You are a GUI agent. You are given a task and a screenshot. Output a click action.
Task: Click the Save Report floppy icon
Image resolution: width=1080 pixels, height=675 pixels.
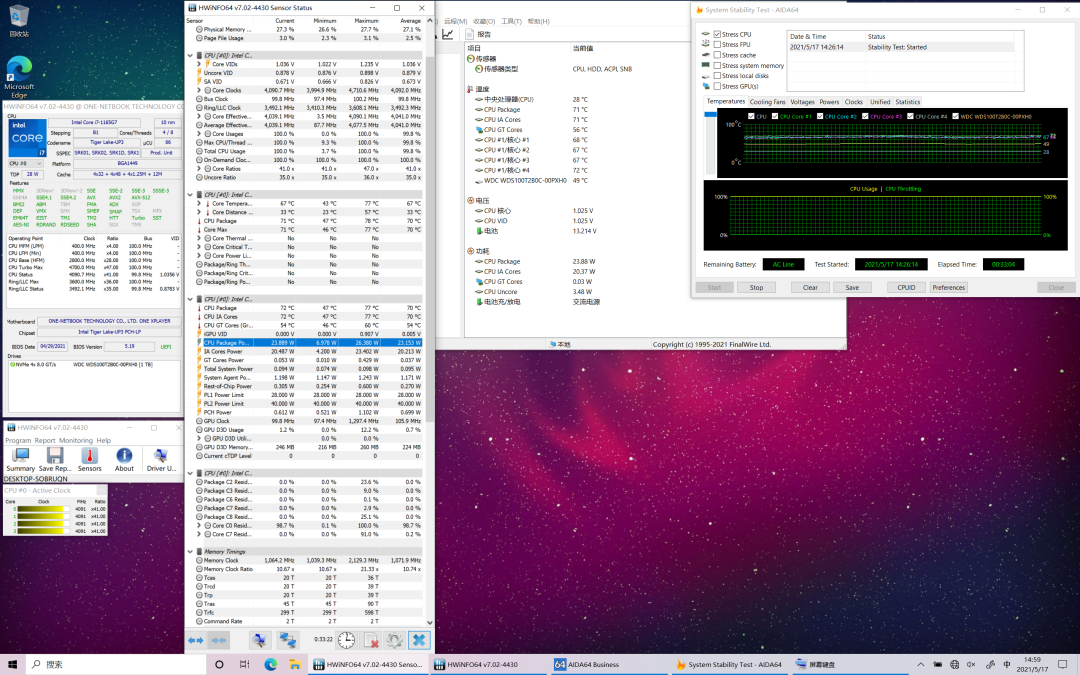tap(55, 457)
